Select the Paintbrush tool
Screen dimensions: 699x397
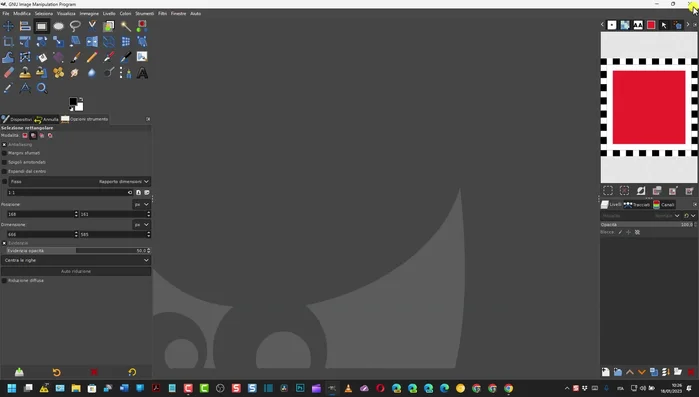75,57
